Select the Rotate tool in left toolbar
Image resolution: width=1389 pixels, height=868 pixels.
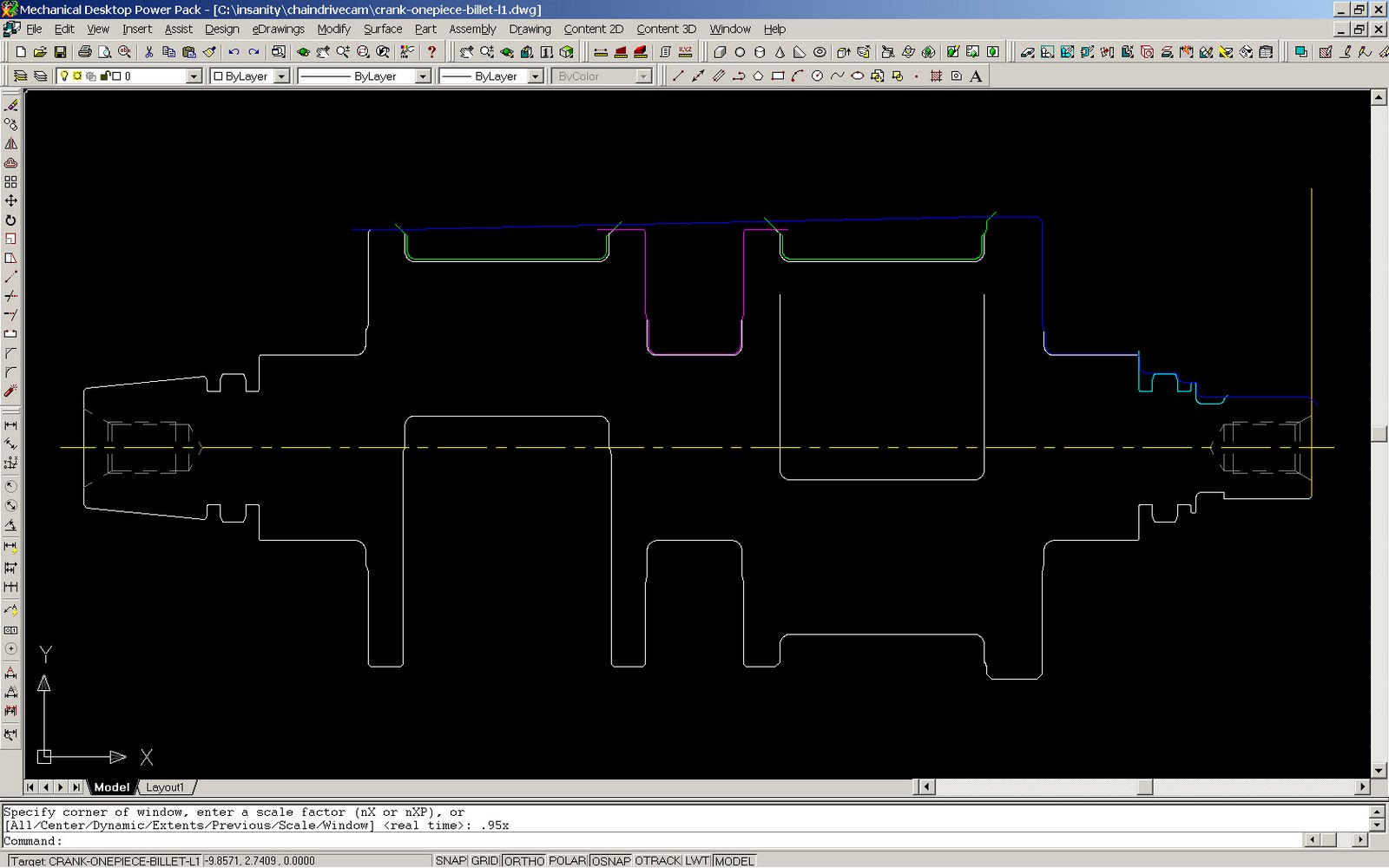10,220
